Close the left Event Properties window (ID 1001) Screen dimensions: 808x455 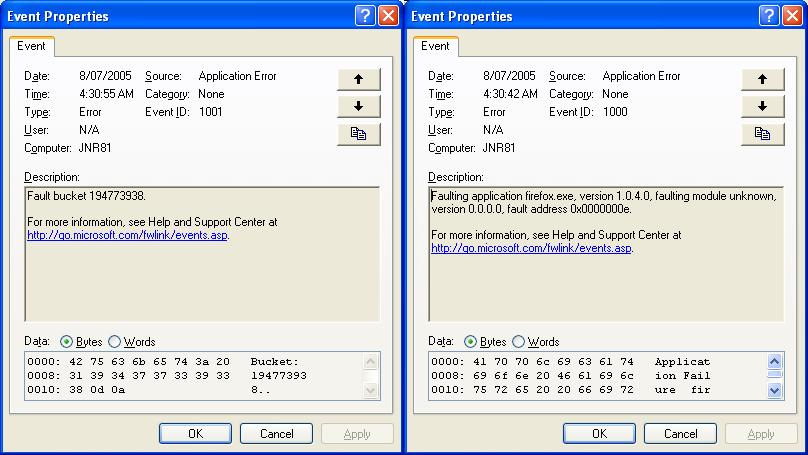pyautogui.click(x=389, y=16)
